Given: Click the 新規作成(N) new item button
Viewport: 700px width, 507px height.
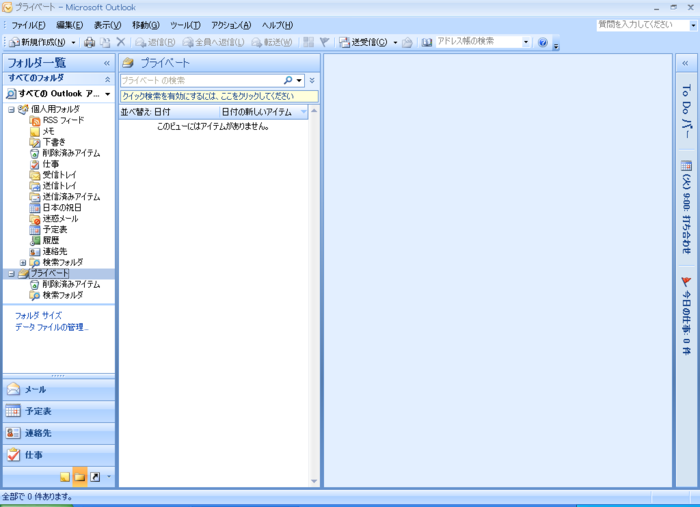Looking at the screenshot, I should (37, 42).
